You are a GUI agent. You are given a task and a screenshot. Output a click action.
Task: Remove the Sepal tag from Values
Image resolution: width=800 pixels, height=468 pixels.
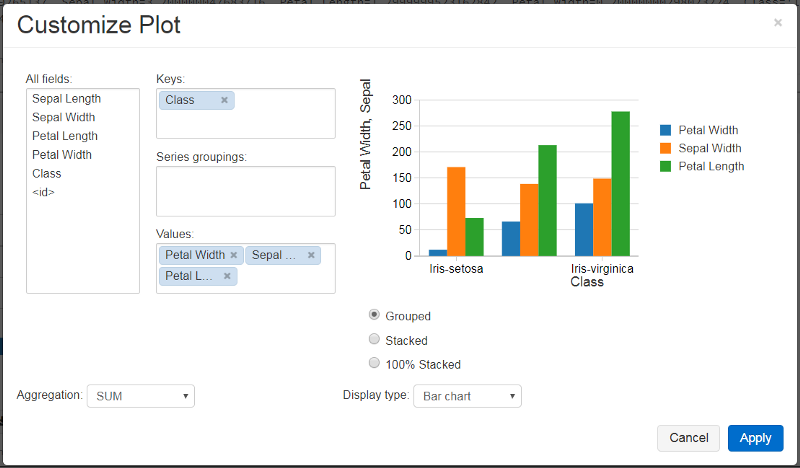(311, 255)
